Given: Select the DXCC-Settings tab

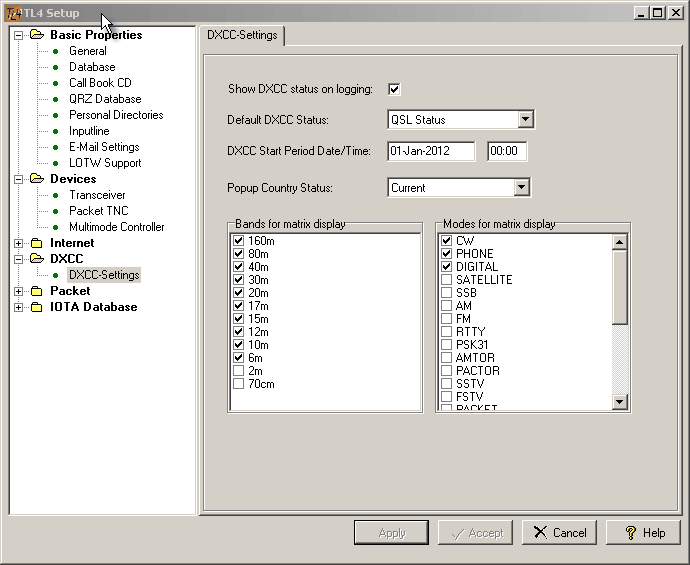Looking at the screenshot, I should [242, 35].
